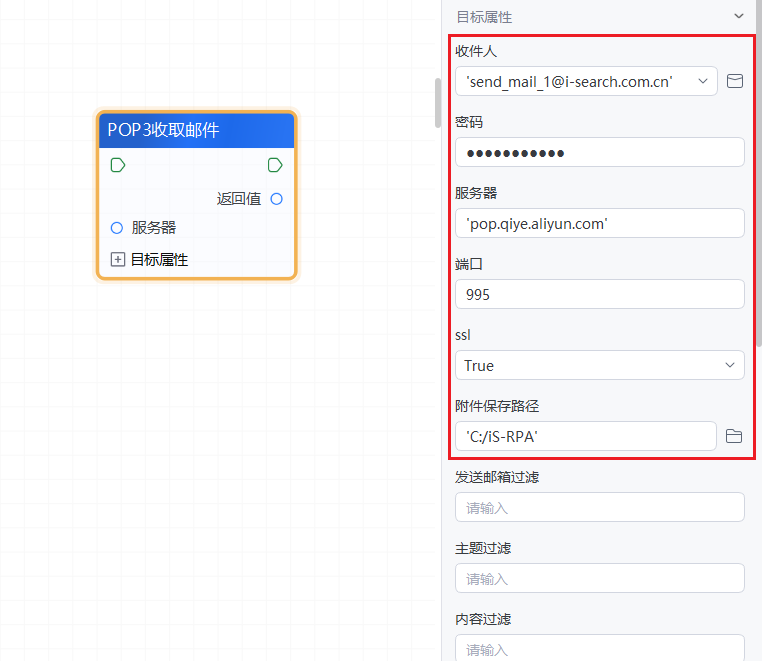The image size is (762, 661).
Task: Click the 密码 password field
Action: pos(600,152)
